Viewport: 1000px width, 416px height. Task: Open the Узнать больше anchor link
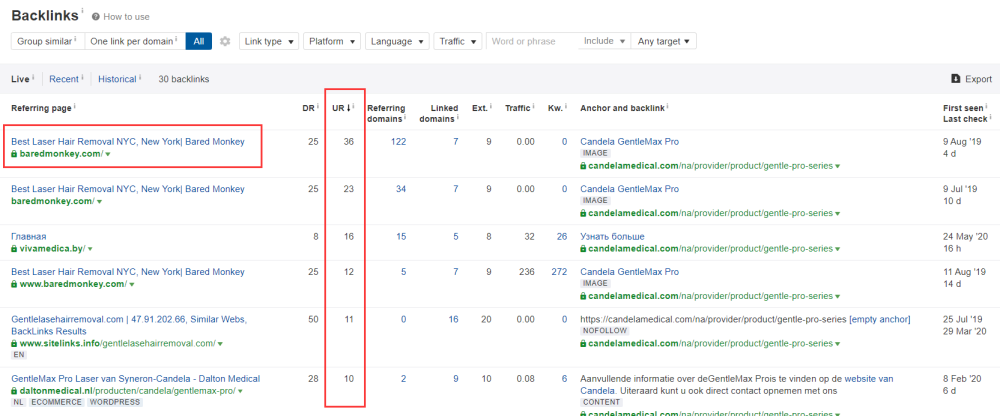pos(612,237)
